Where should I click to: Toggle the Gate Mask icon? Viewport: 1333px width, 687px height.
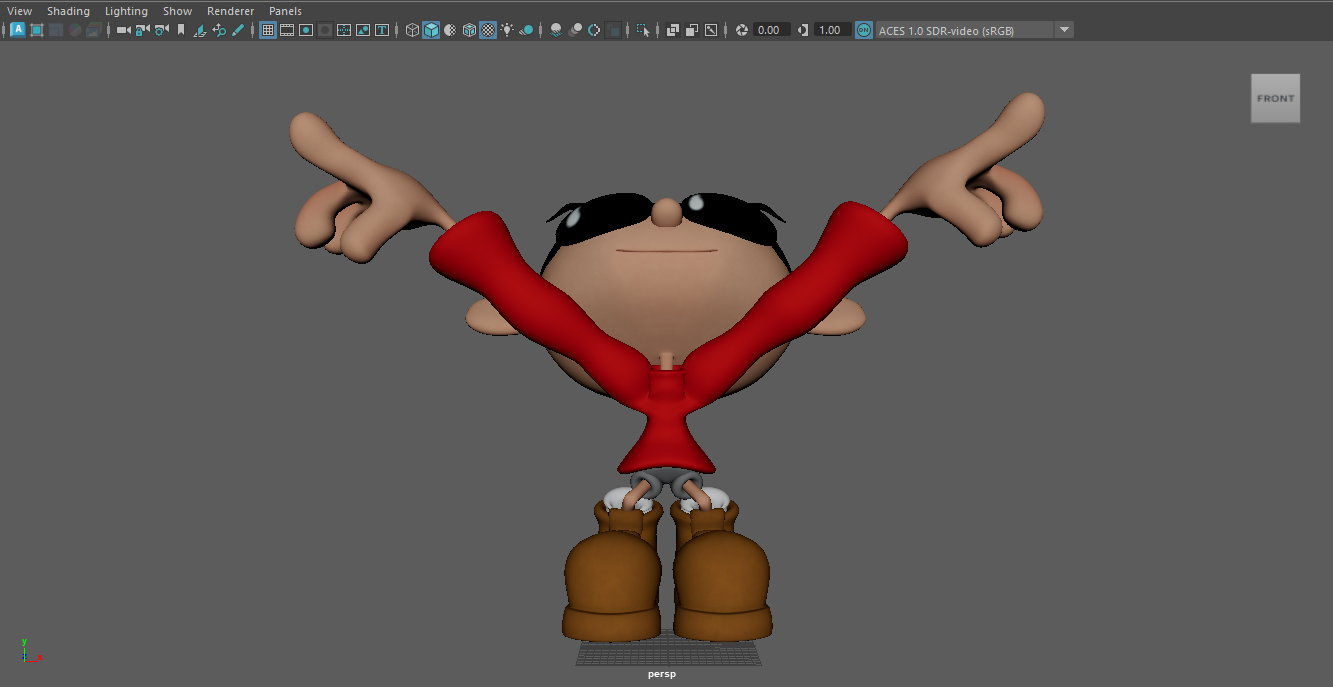pos(325,30)
